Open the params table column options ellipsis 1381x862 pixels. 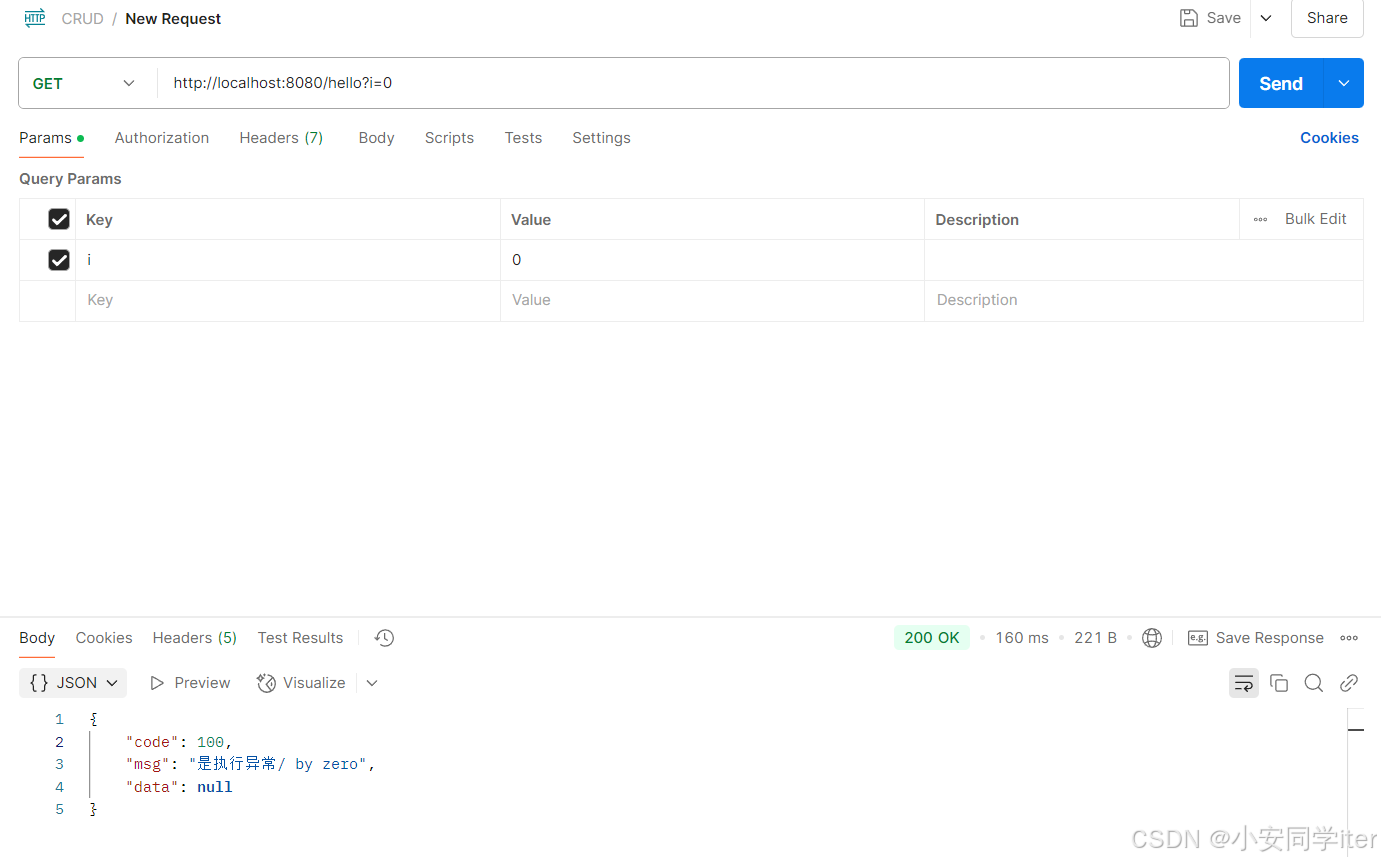click(x=1260, y=219)
